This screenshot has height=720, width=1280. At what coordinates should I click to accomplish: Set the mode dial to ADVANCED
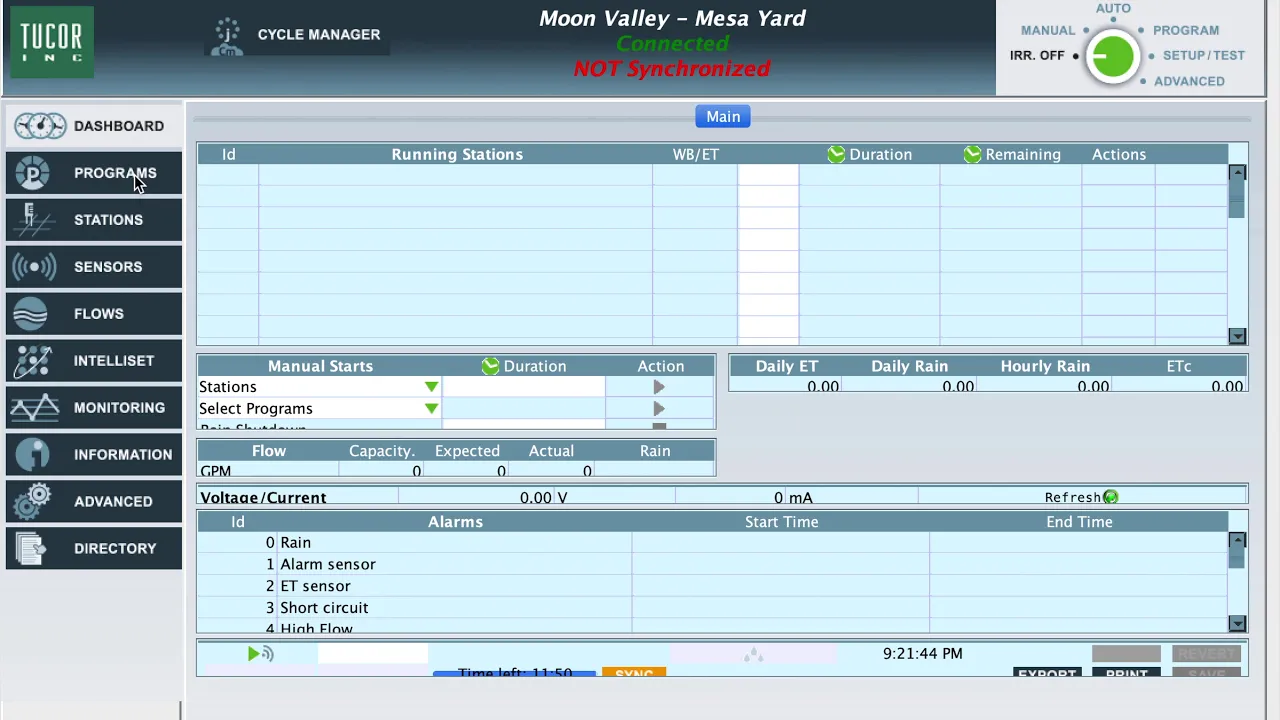1189,81
